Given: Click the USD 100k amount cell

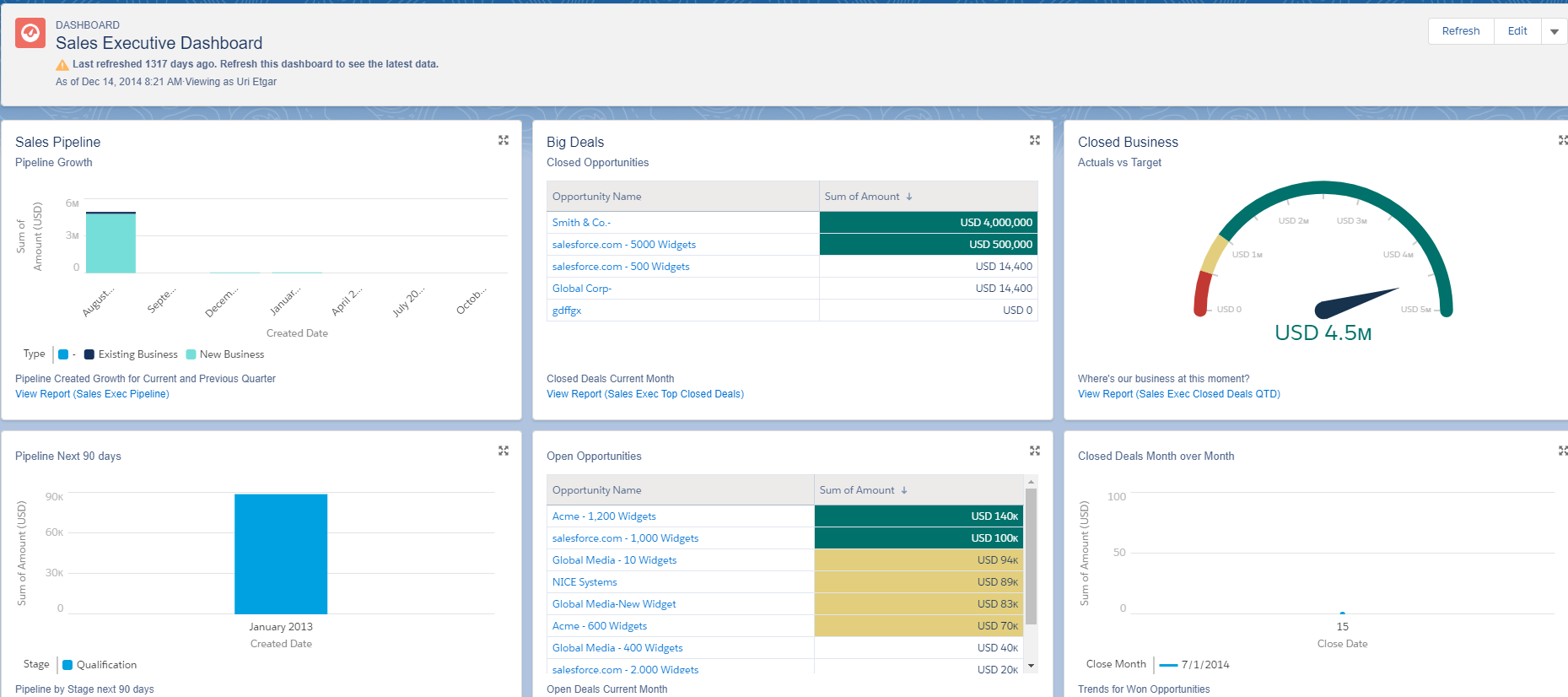Looking at the screenshot, I should click(919, 538).
